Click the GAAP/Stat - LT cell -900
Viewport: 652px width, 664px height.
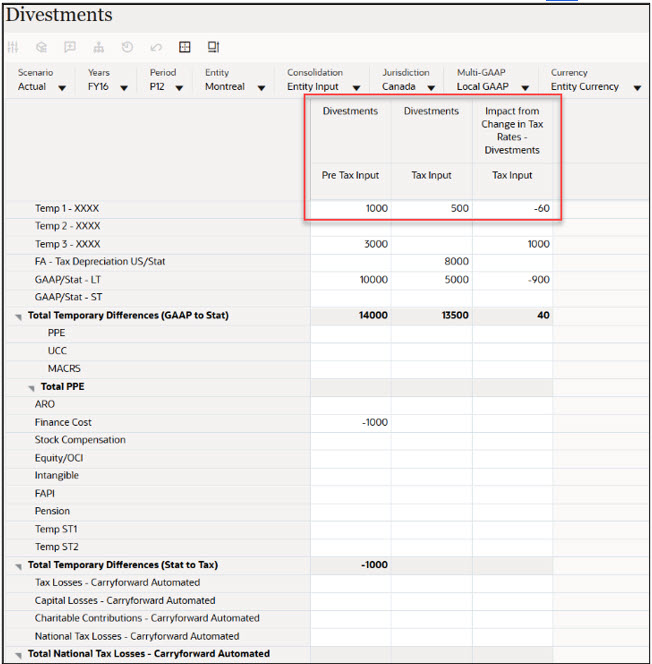click(513, 279)
